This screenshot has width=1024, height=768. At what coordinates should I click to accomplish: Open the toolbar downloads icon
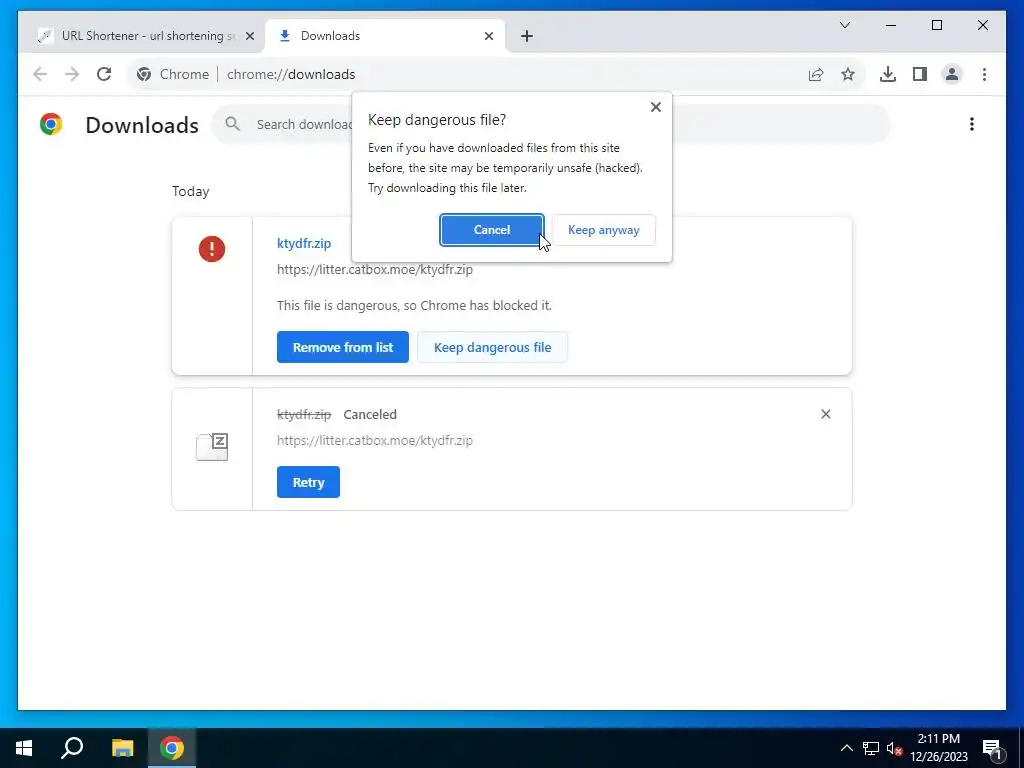tap(888, 74)
